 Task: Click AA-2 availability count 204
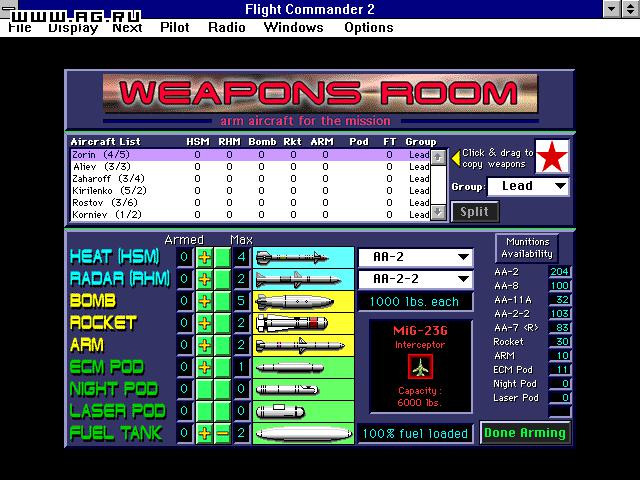point(560,272)
